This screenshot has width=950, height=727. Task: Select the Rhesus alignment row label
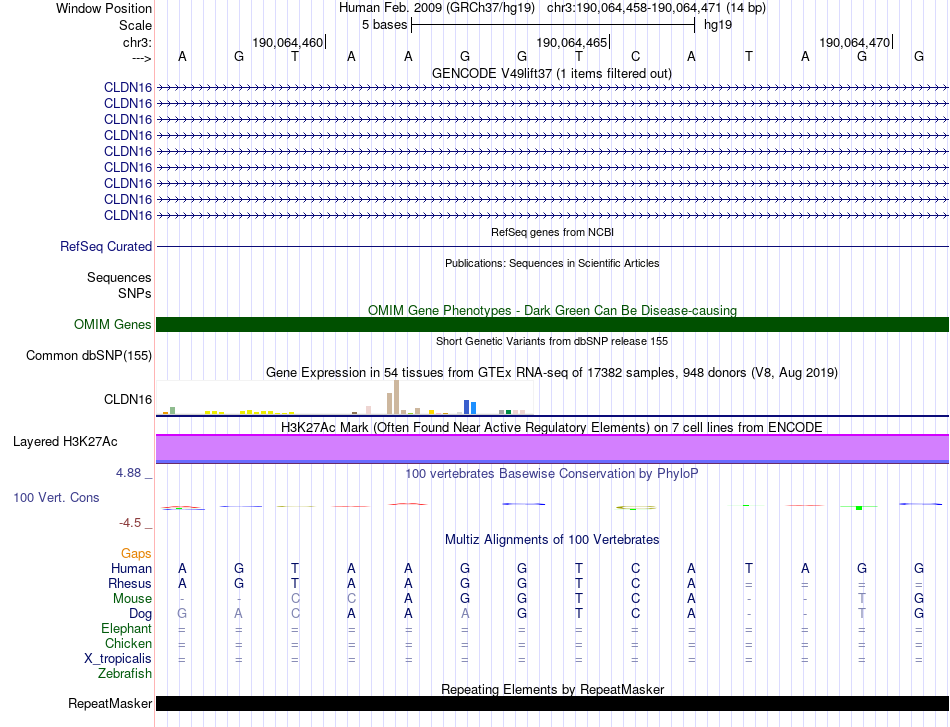coord(131,583)
